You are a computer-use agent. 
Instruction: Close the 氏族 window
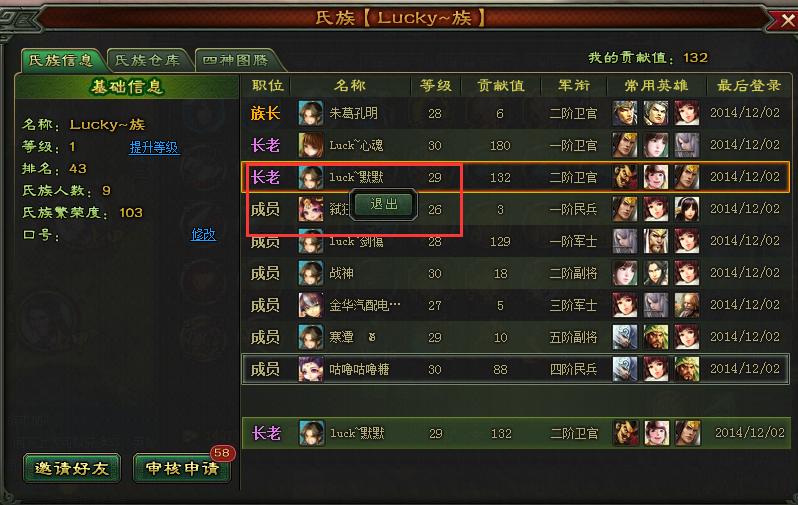(787, 20)
